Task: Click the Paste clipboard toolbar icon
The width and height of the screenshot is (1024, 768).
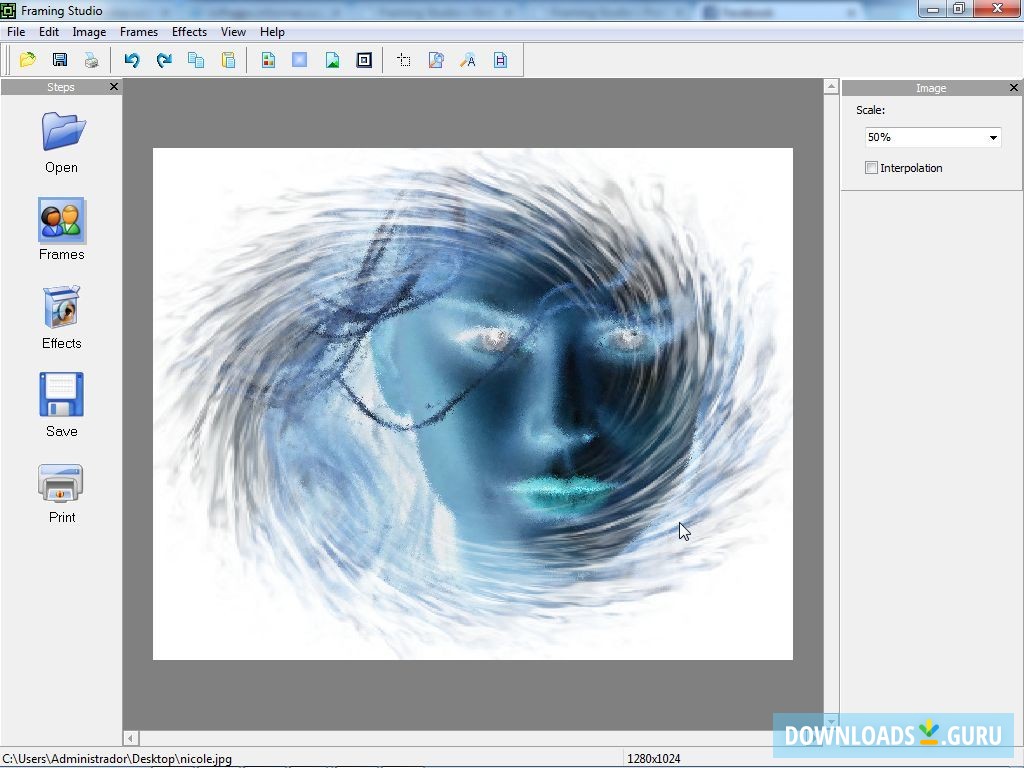Action: pos(228,60)
